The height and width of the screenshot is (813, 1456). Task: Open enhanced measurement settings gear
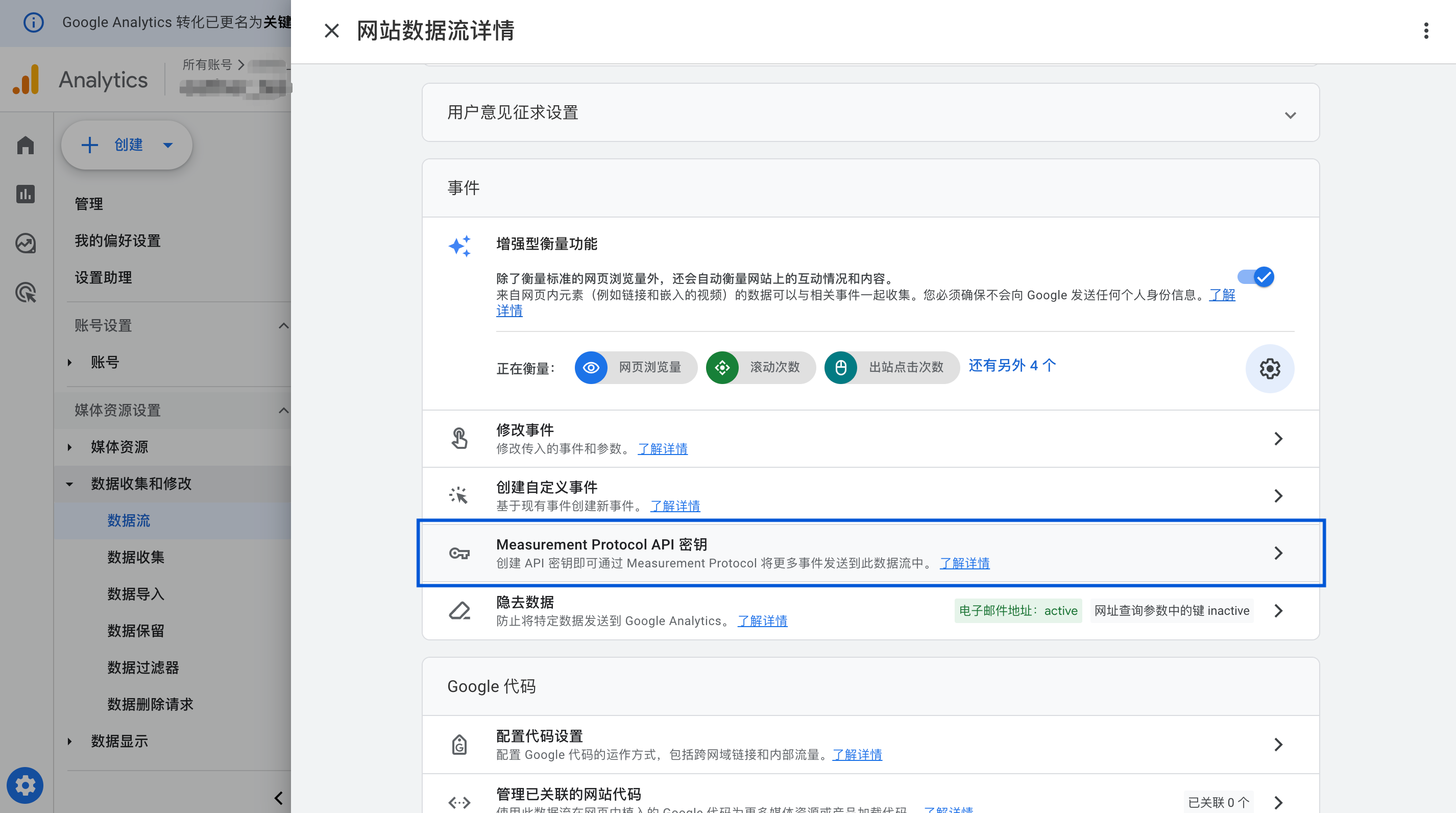pos(1270,368)
